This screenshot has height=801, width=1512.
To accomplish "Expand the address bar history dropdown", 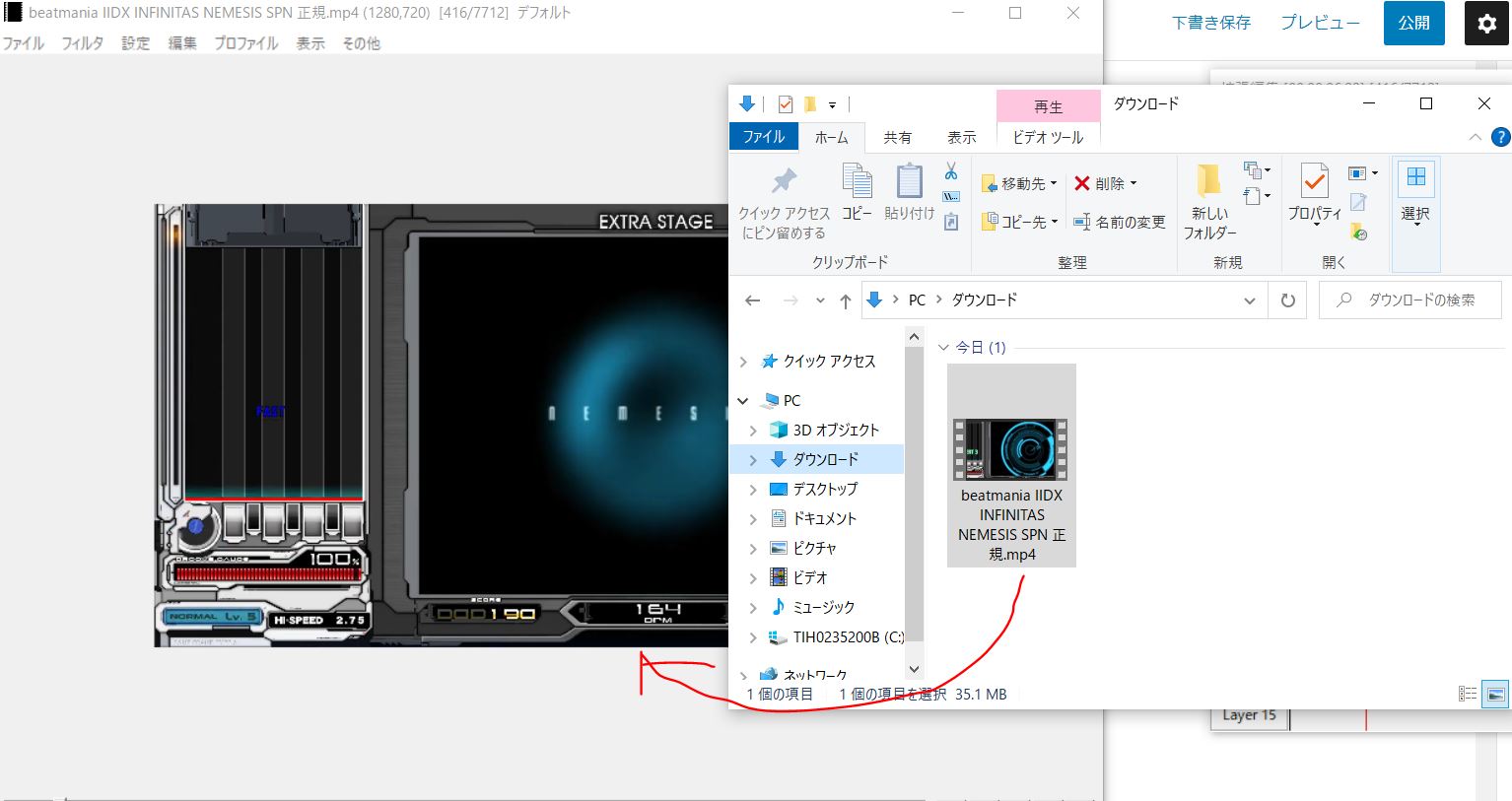I will click(1250, 300).
